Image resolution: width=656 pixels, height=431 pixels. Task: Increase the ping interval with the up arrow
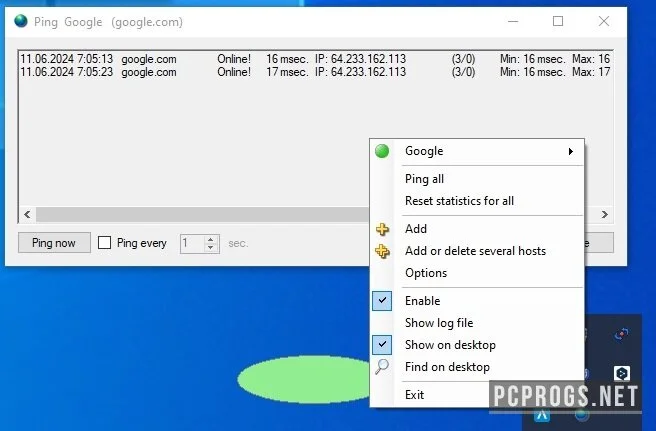(210, 239)
